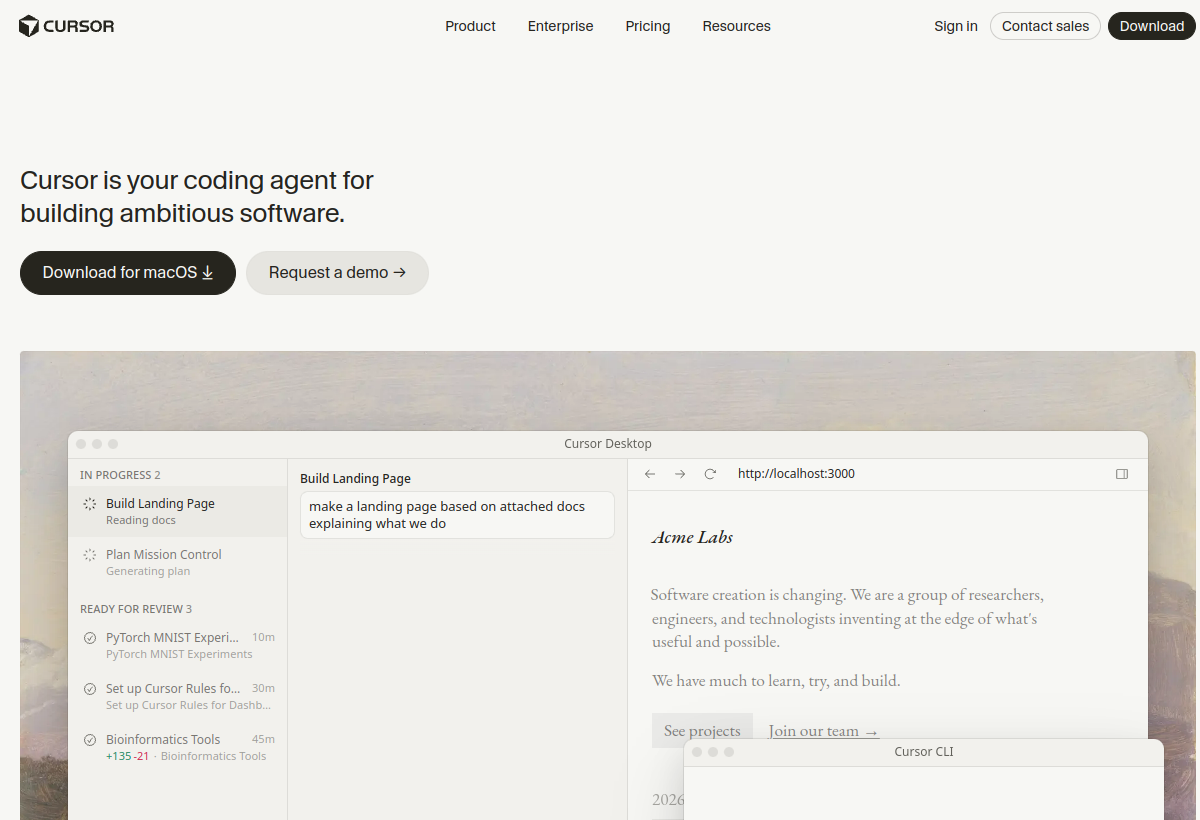This screenshot has width=1200, height=820.
Task: Select Plan Mission Control task
Action: click(x=178, y=562)
